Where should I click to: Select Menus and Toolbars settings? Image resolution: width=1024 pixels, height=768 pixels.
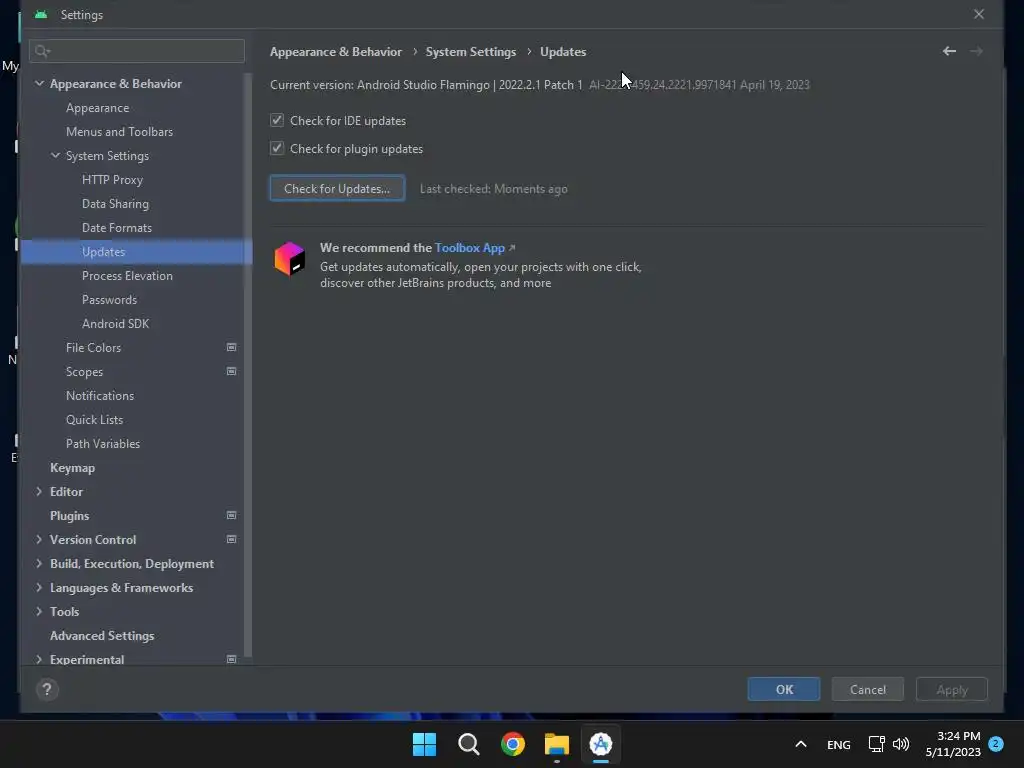click(120, 132)
